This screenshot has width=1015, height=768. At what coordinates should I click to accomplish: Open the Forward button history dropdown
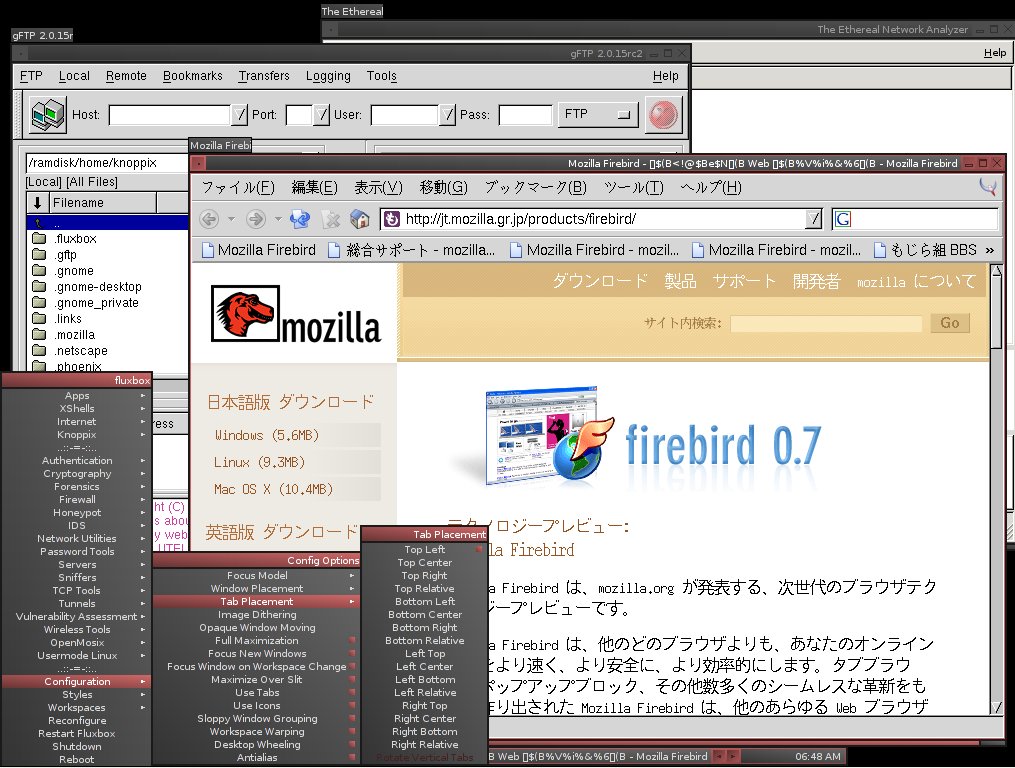coord(278,219)
